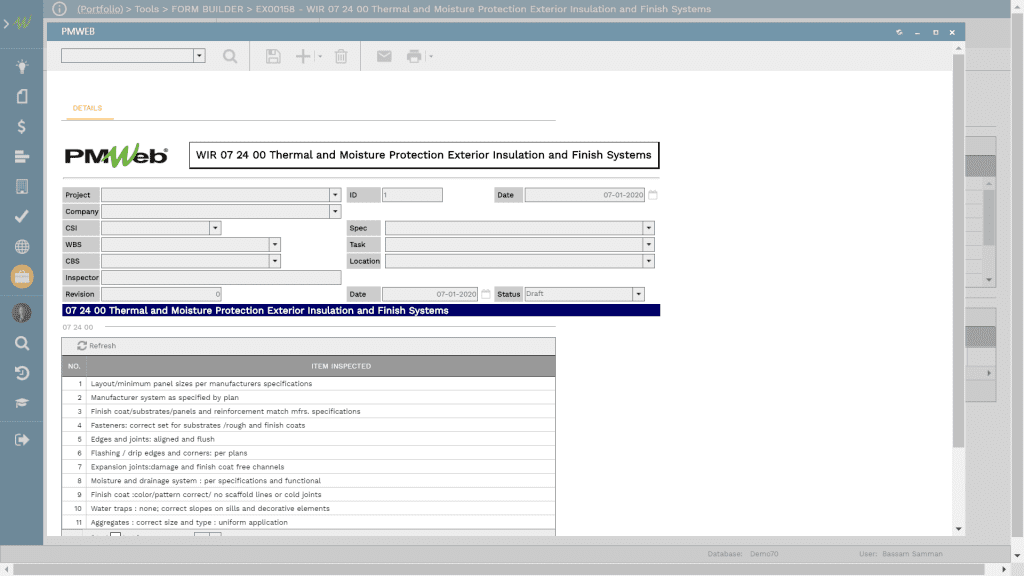Delete record using the trash icon

pyautogui.click(x=341, y=56)
